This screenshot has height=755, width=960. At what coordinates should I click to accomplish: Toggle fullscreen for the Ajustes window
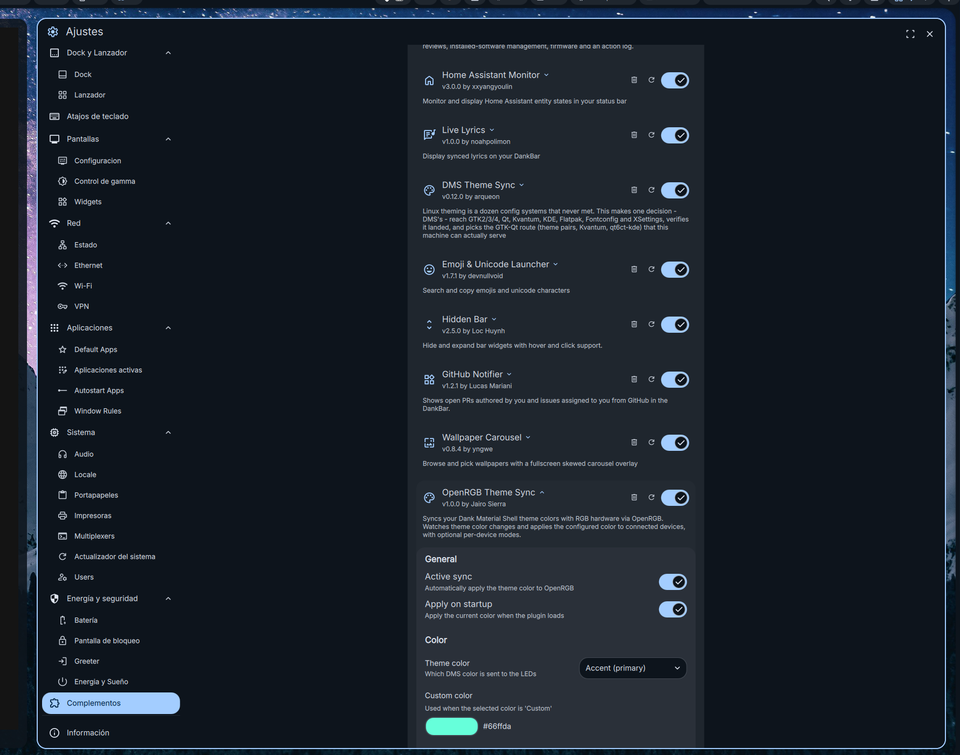click(x=910, y=34)
